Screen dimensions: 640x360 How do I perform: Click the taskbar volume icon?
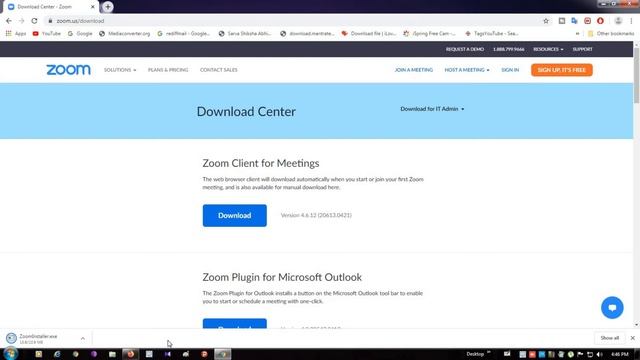pyautogui.click(x=599, y=354)
